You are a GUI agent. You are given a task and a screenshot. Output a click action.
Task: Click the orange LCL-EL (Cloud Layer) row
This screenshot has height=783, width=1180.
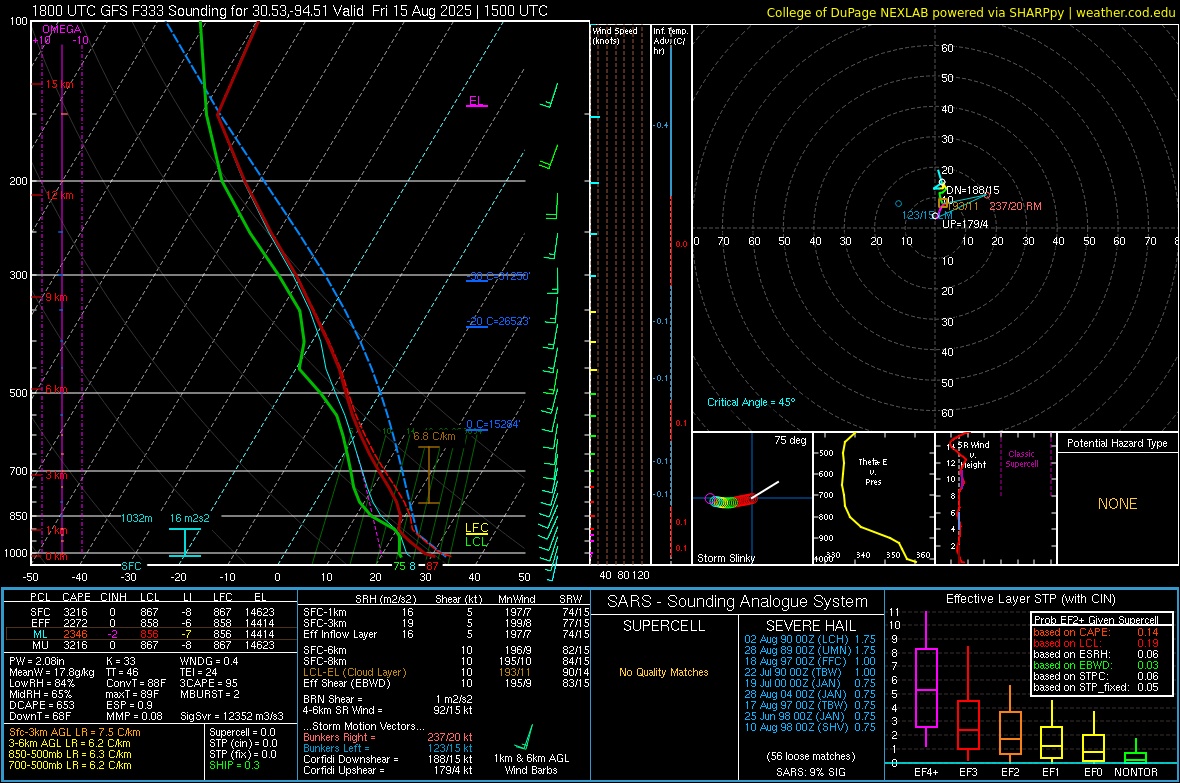[x=446, y=672]
